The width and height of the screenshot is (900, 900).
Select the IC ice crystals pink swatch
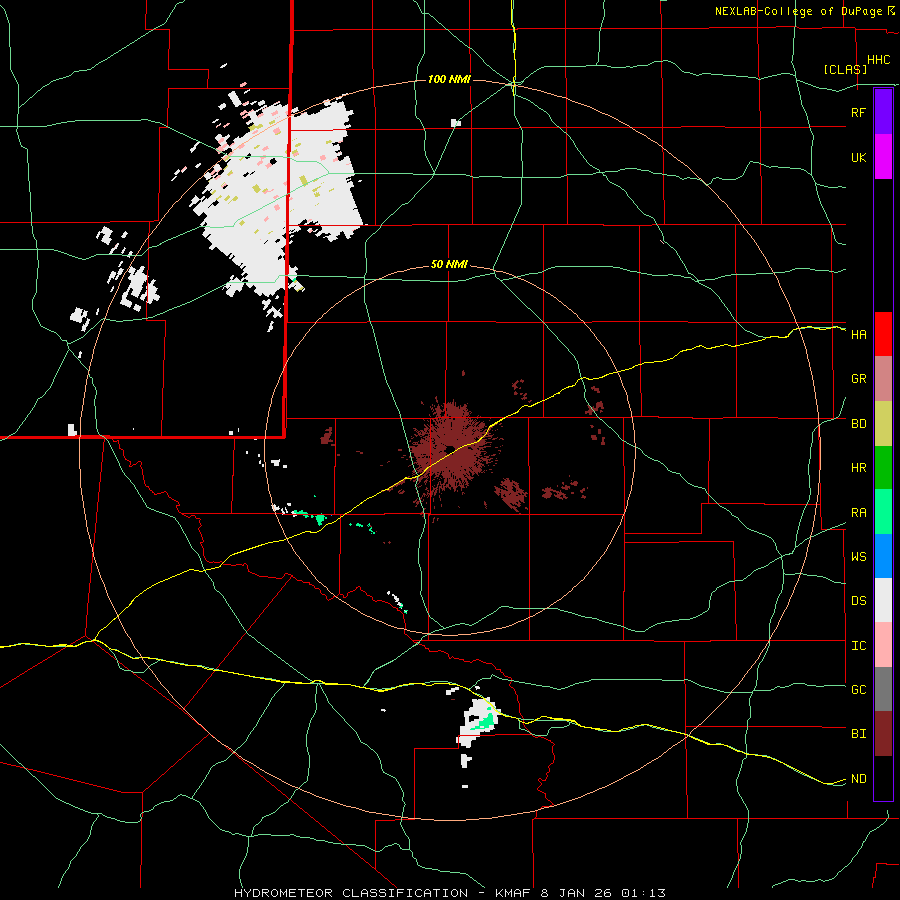pos(883,645)
